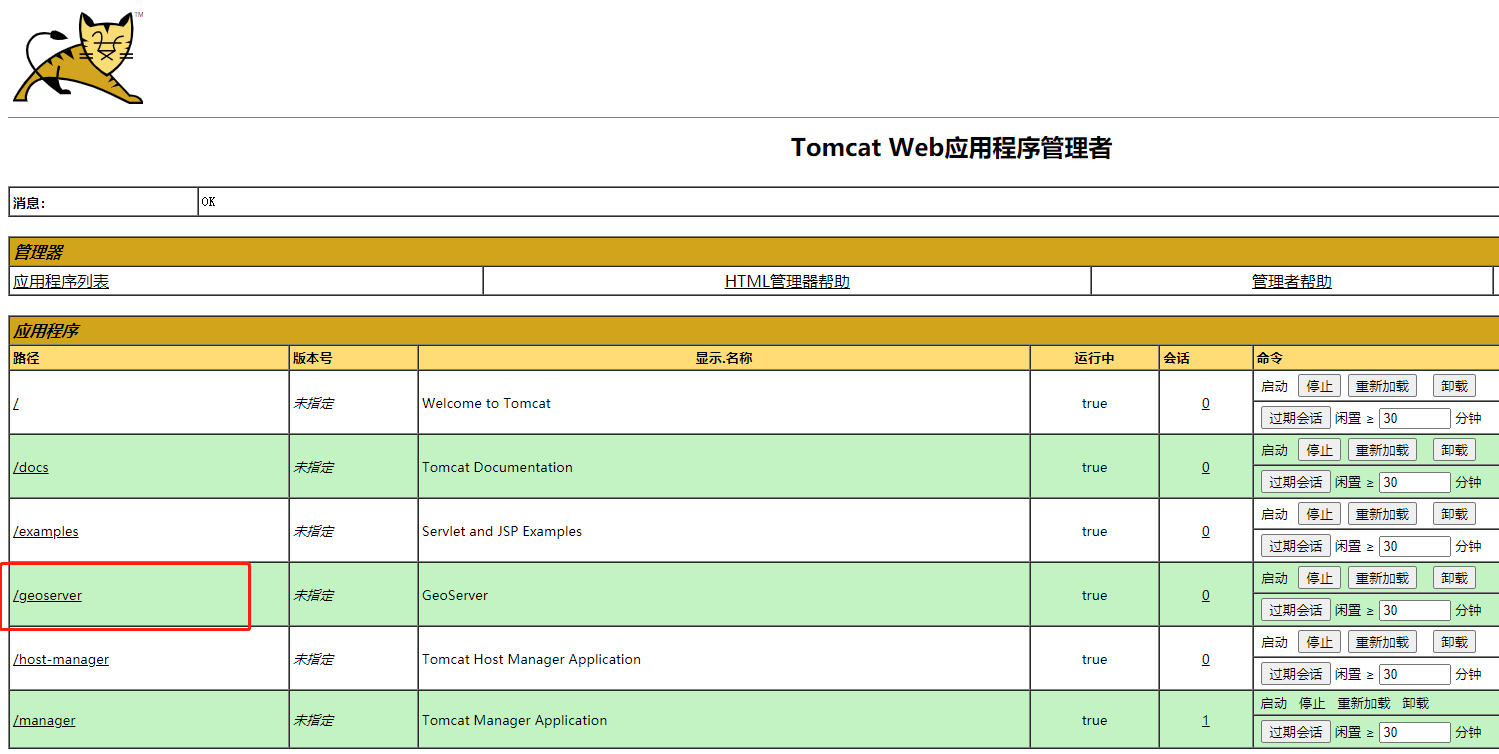Open the /host-manager application path

tap(61, 659)
